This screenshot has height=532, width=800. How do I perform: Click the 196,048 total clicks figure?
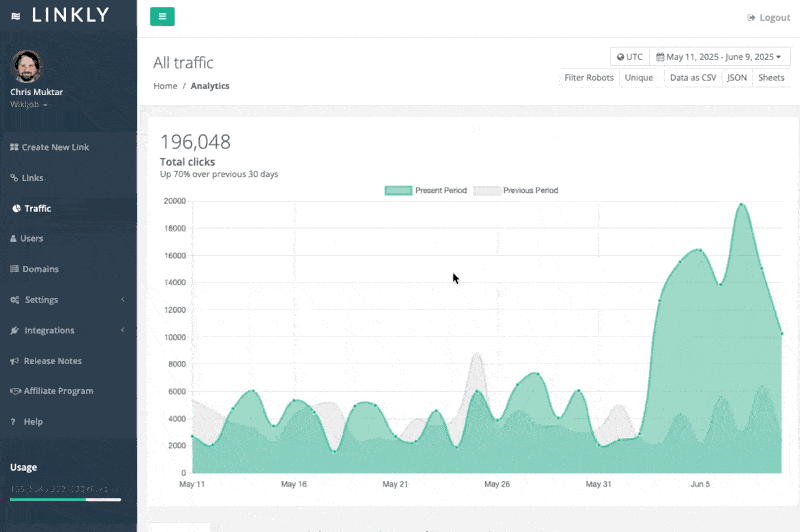(x=195, y=142)
